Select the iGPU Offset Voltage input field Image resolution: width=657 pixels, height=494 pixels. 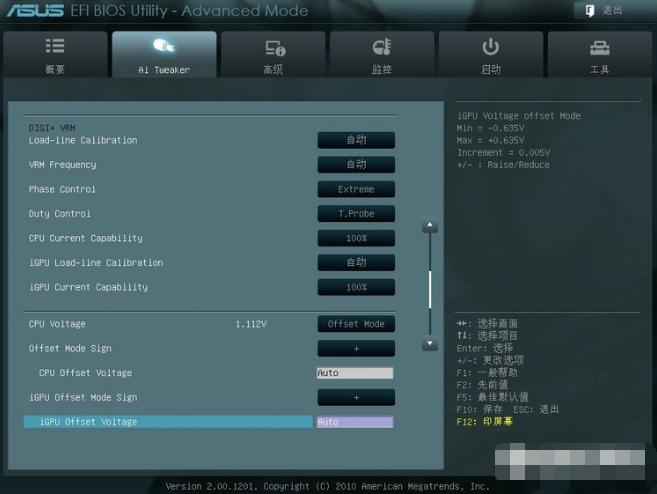[x=354, y=422]
